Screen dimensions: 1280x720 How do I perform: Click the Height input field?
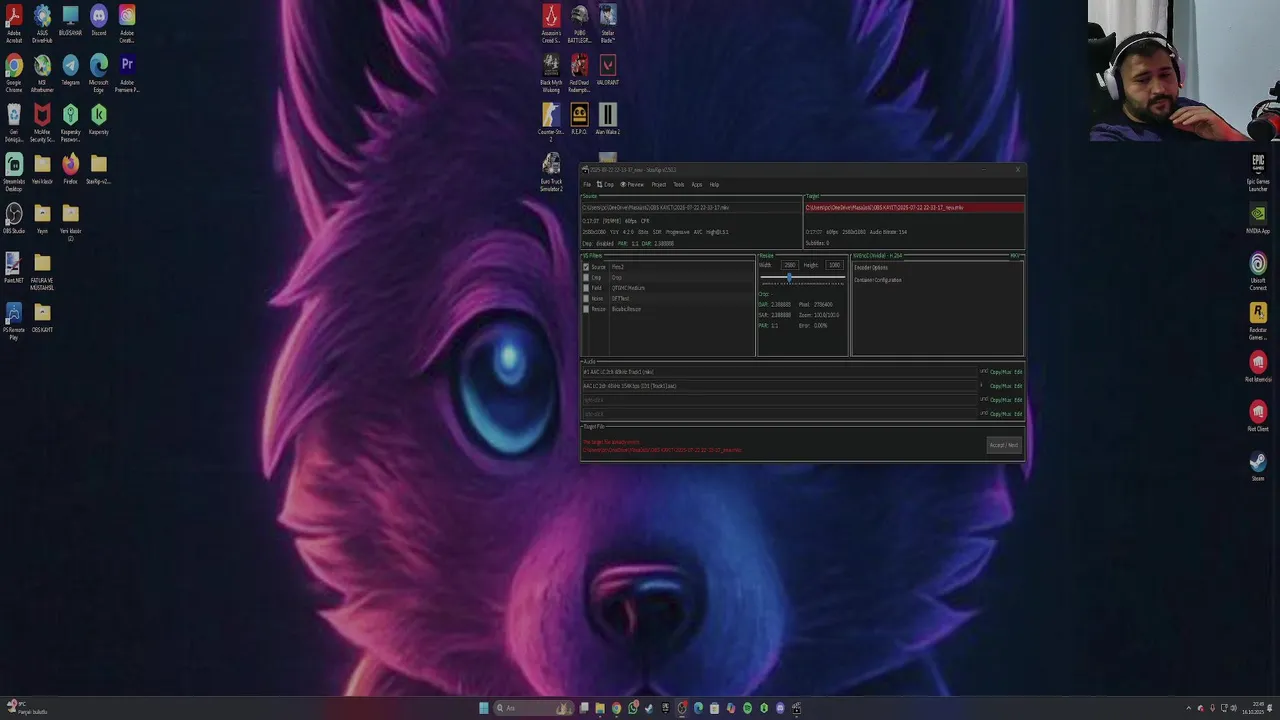834,265
